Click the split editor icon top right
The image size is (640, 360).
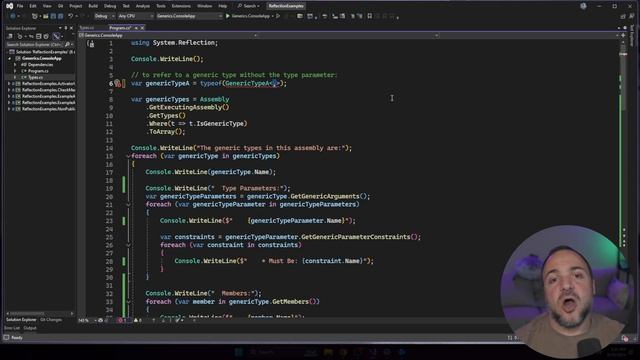(x=623, y=36)
